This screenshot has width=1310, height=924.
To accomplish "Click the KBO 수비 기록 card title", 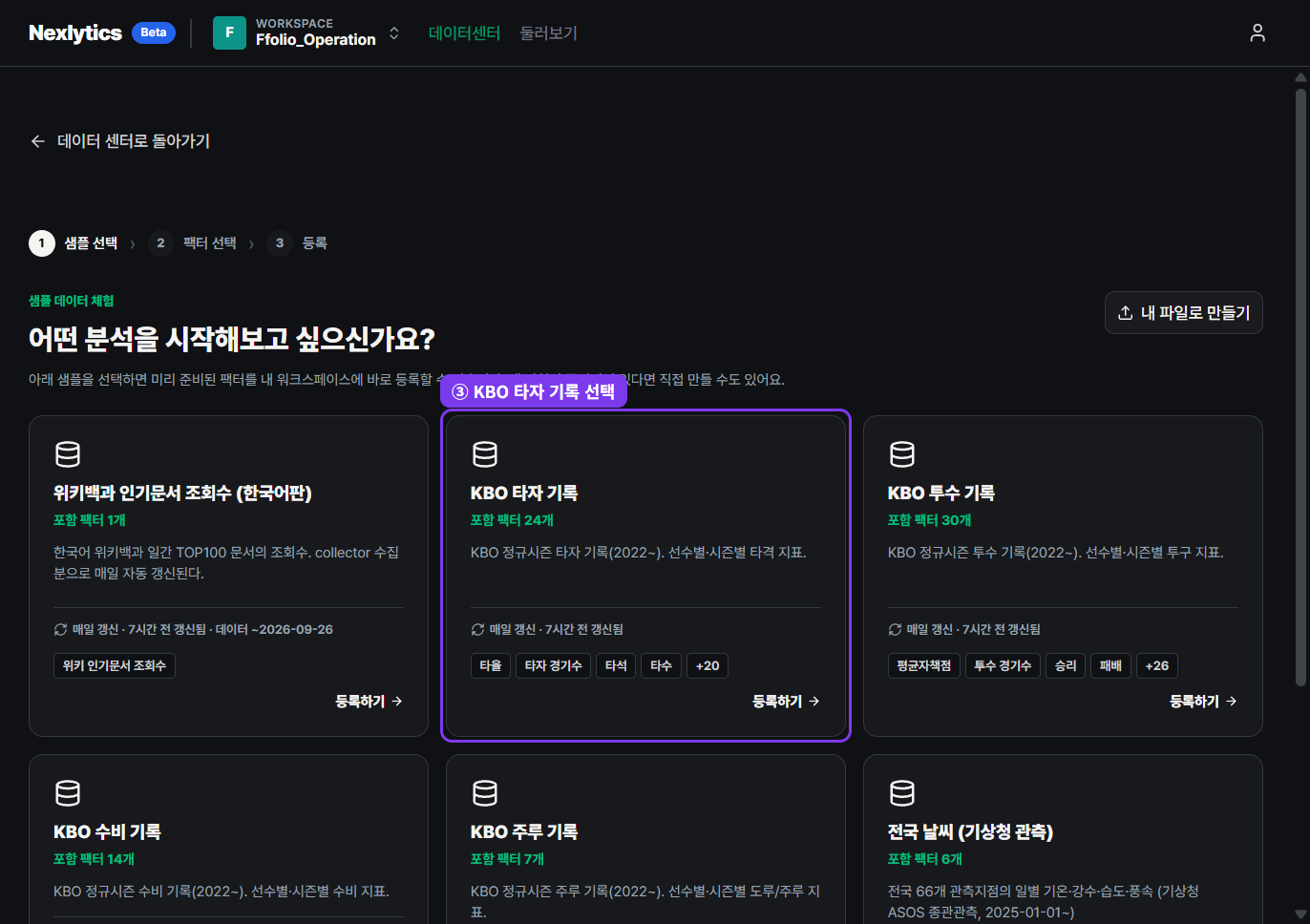I will (x=107, y=832).
